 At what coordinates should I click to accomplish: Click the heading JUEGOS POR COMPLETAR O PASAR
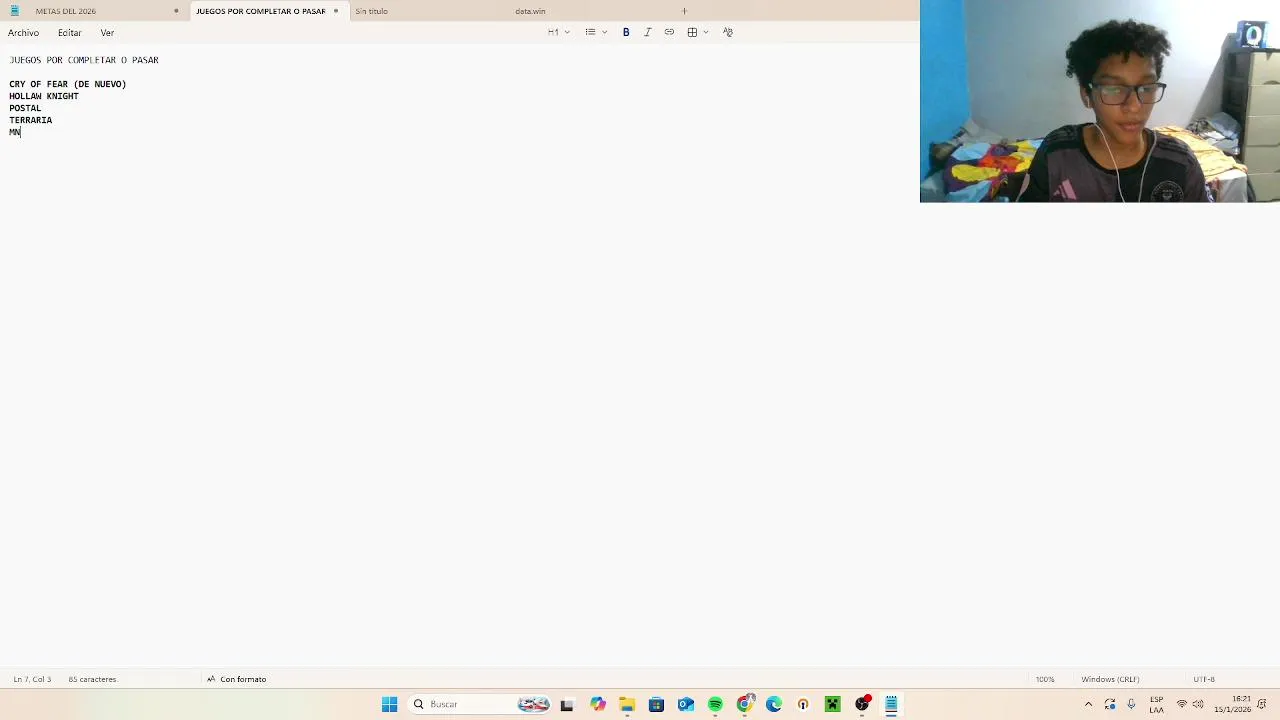pos(84,60)
